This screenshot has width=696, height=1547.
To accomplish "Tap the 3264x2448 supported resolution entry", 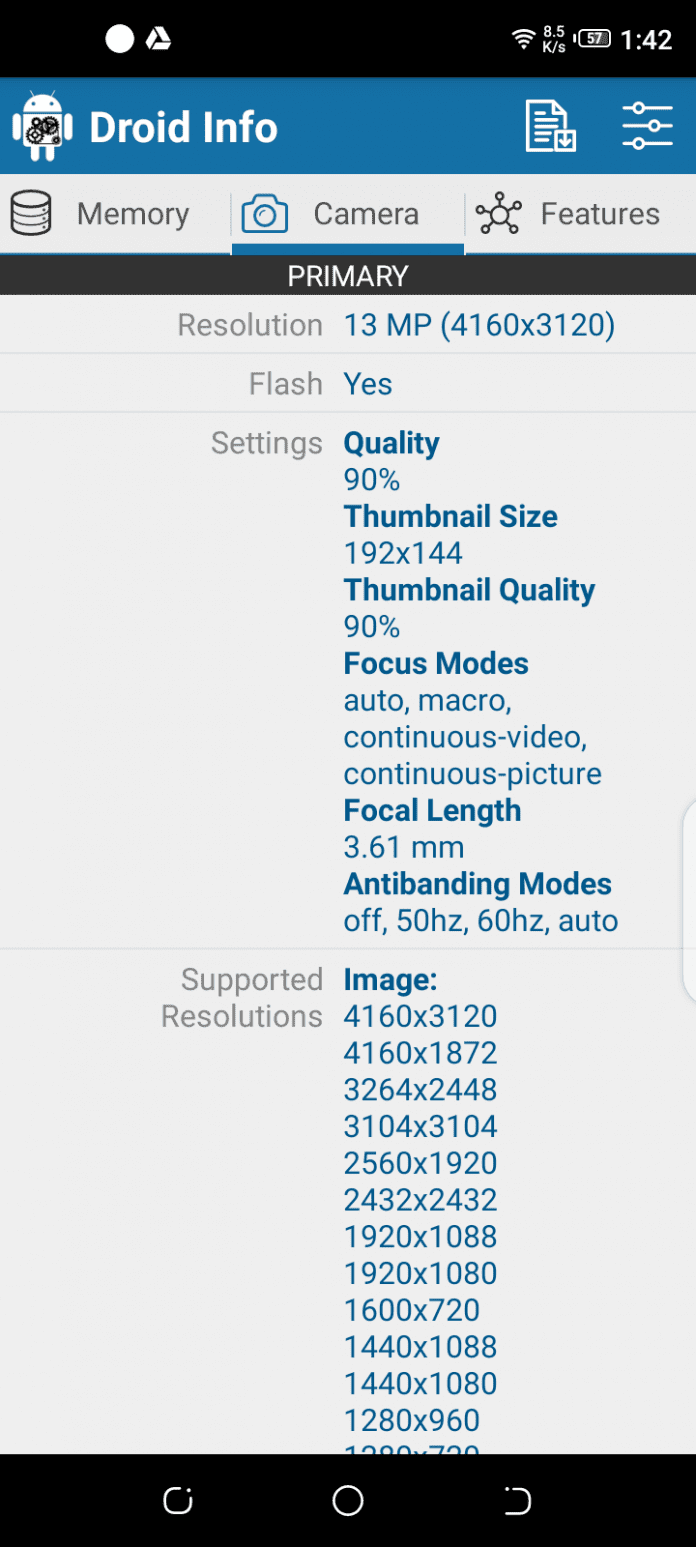I will (x=420, y=1090).
